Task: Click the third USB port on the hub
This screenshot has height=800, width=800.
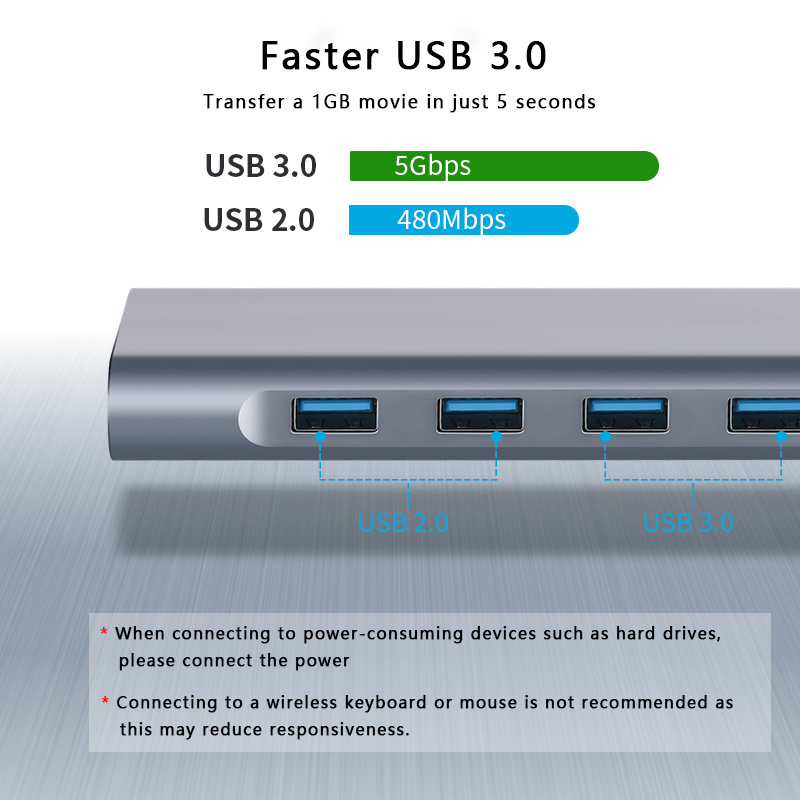Action: point(626,415)
